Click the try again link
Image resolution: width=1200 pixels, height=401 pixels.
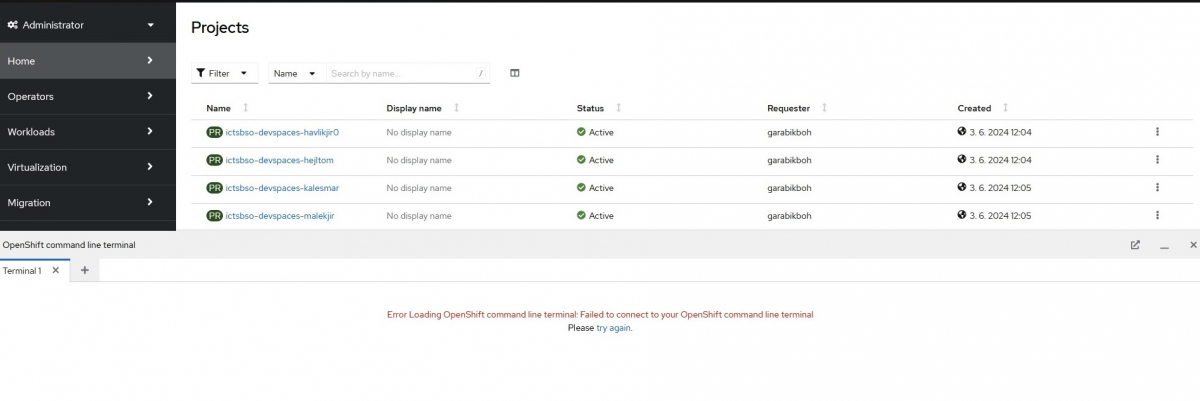613,328
